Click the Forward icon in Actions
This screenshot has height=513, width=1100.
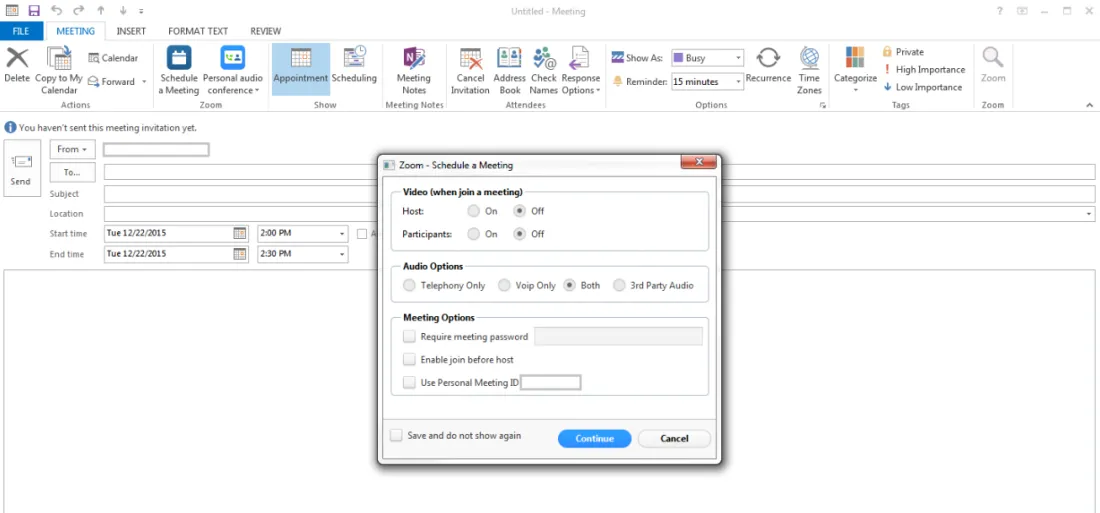[94, 81]
